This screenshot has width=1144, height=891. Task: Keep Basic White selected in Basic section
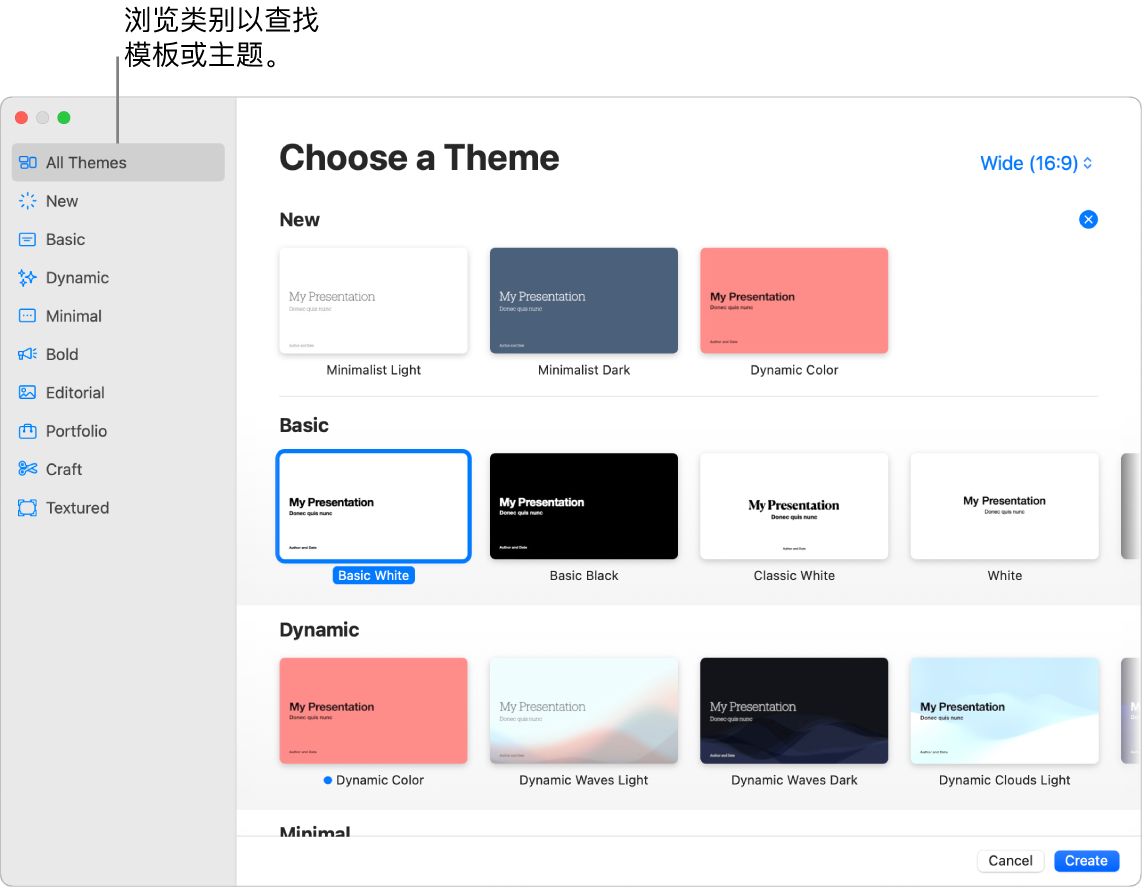pos(373,506)
